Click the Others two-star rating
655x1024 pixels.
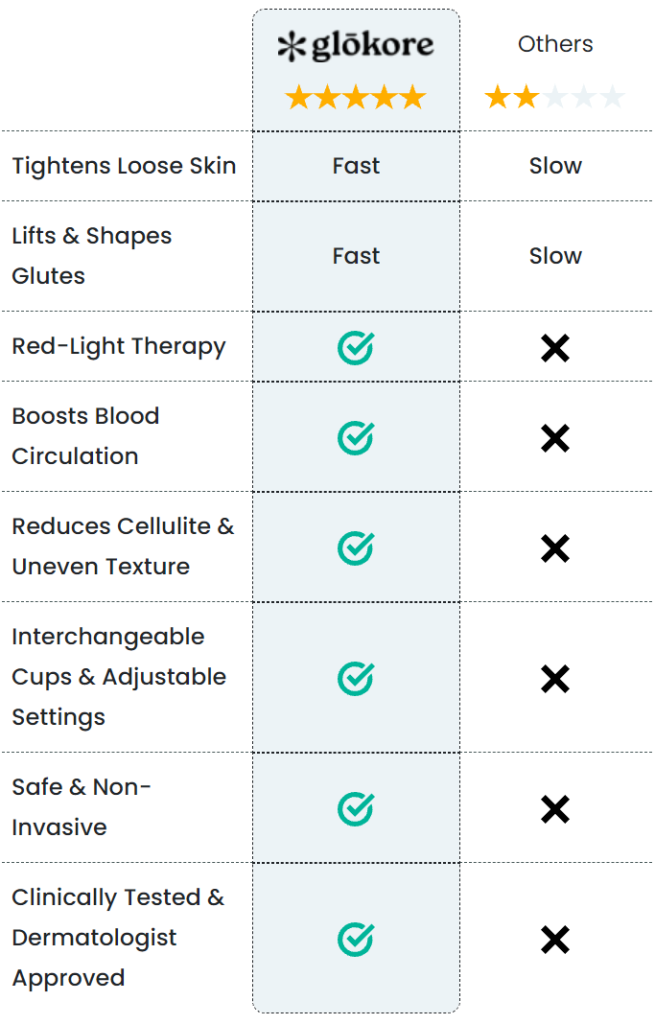(x=554, y=97)
